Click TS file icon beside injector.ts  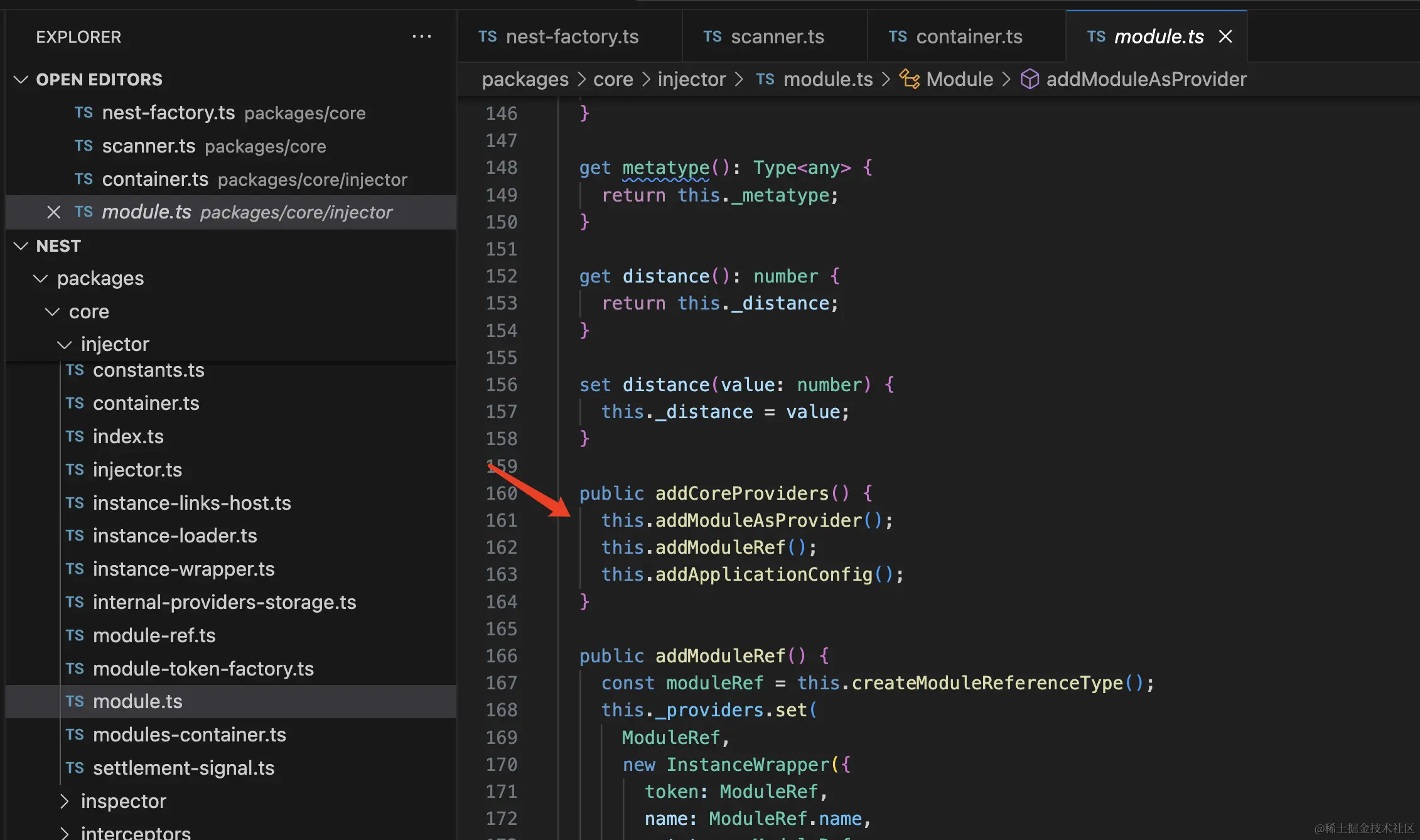point(75,470)
